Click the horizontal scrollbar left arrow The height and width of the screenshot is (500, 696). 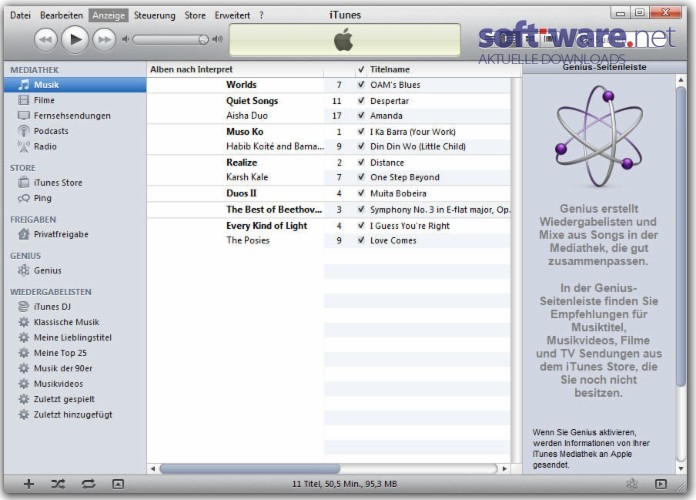pos(153,468)
